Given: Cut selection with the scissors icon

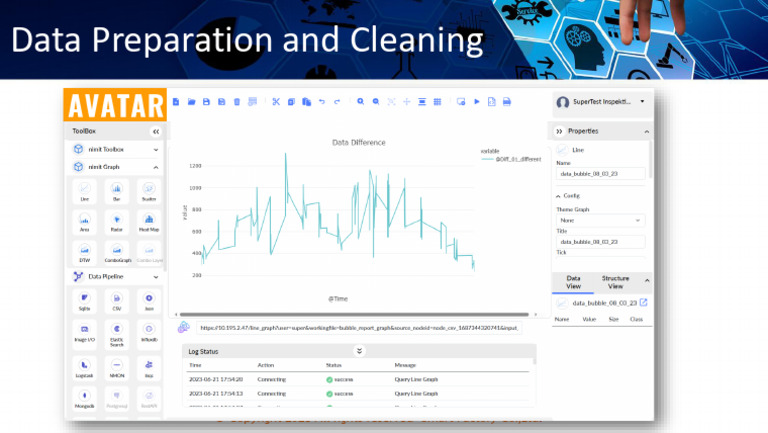Looking at the screenshot, I should click(x=276, y=102).
